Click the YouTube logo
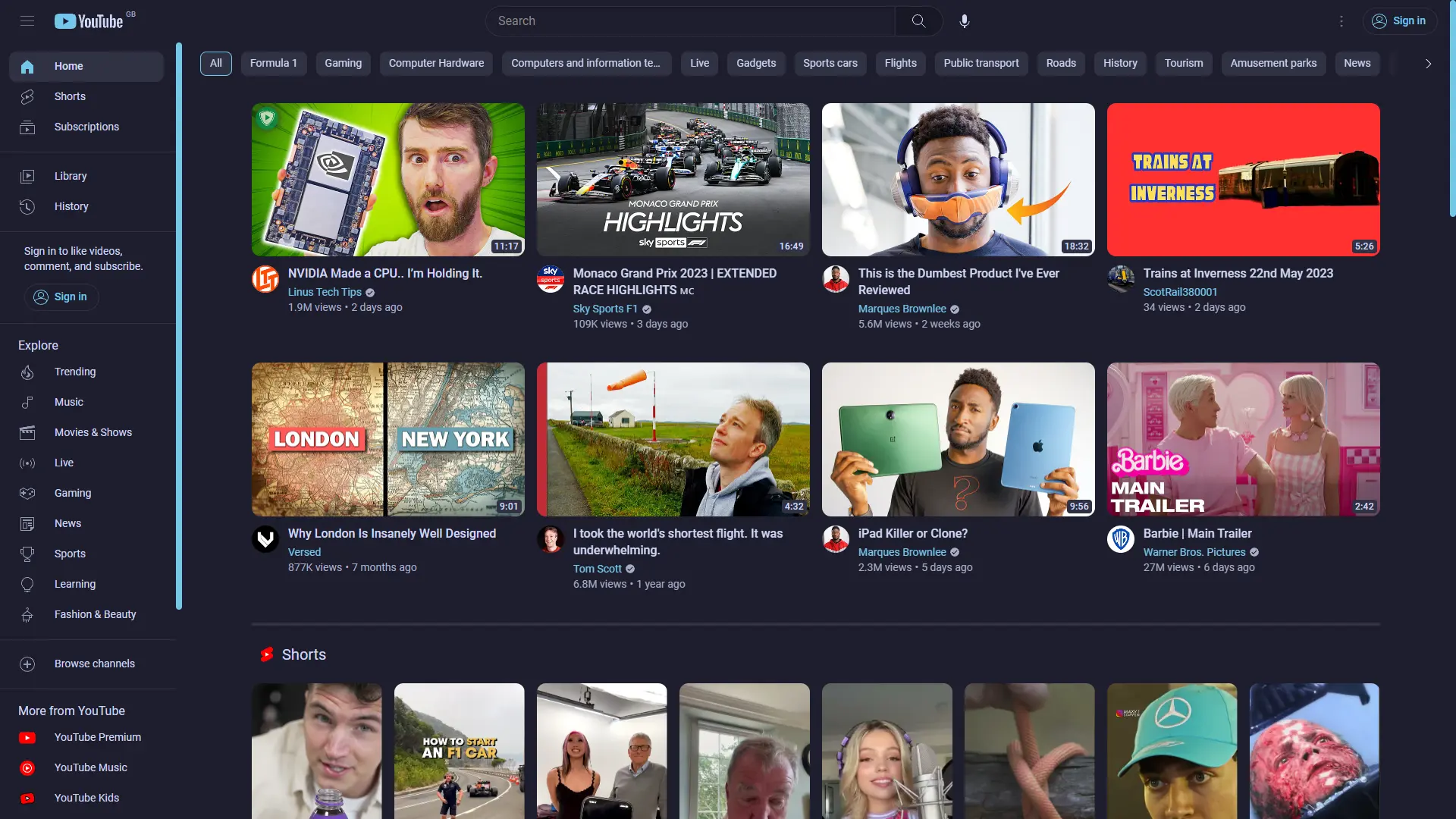The width and height of the screenshot is (1456, 819). pyautogui.click(x=89, y=21)
